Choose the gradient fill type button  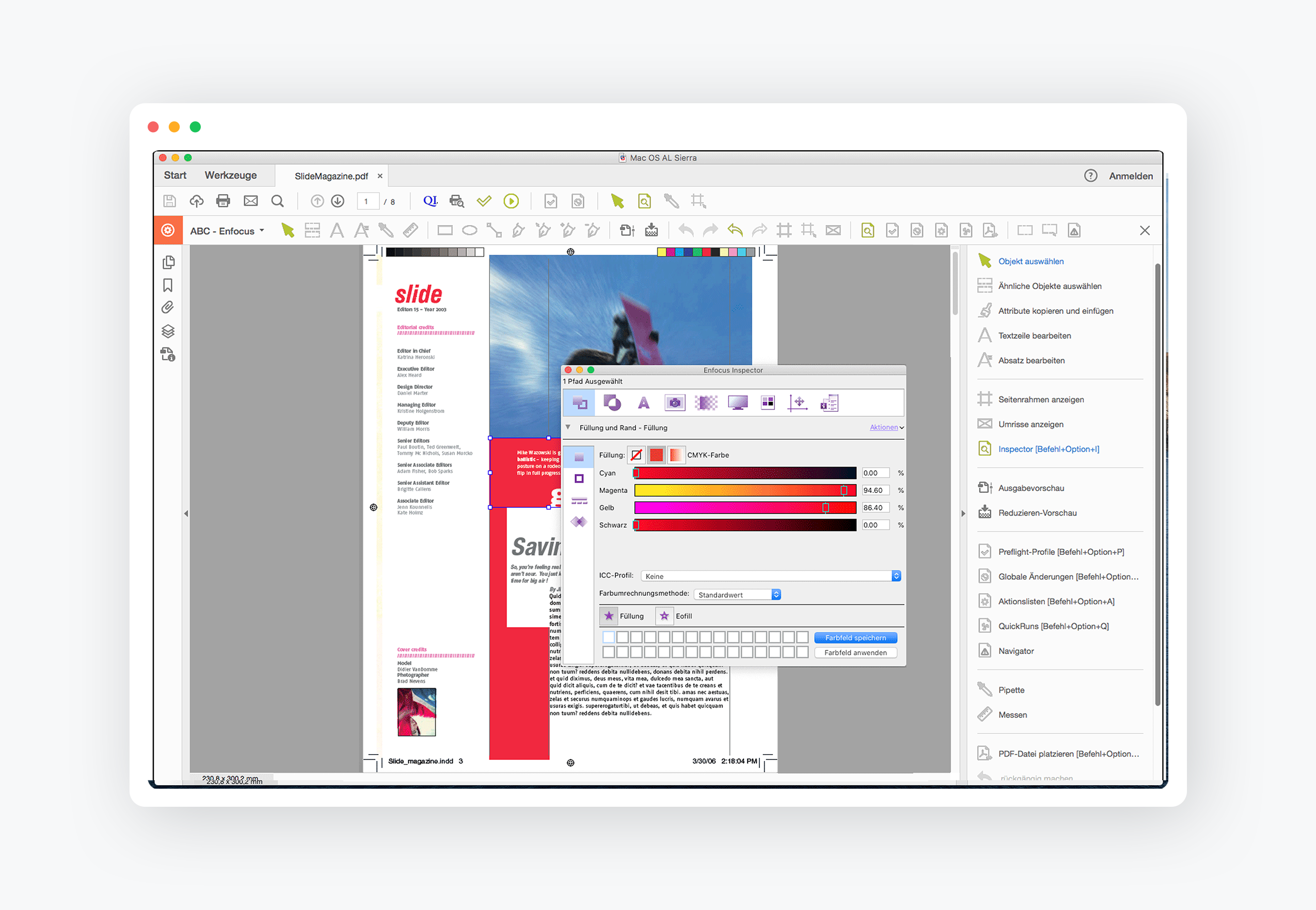676,455
